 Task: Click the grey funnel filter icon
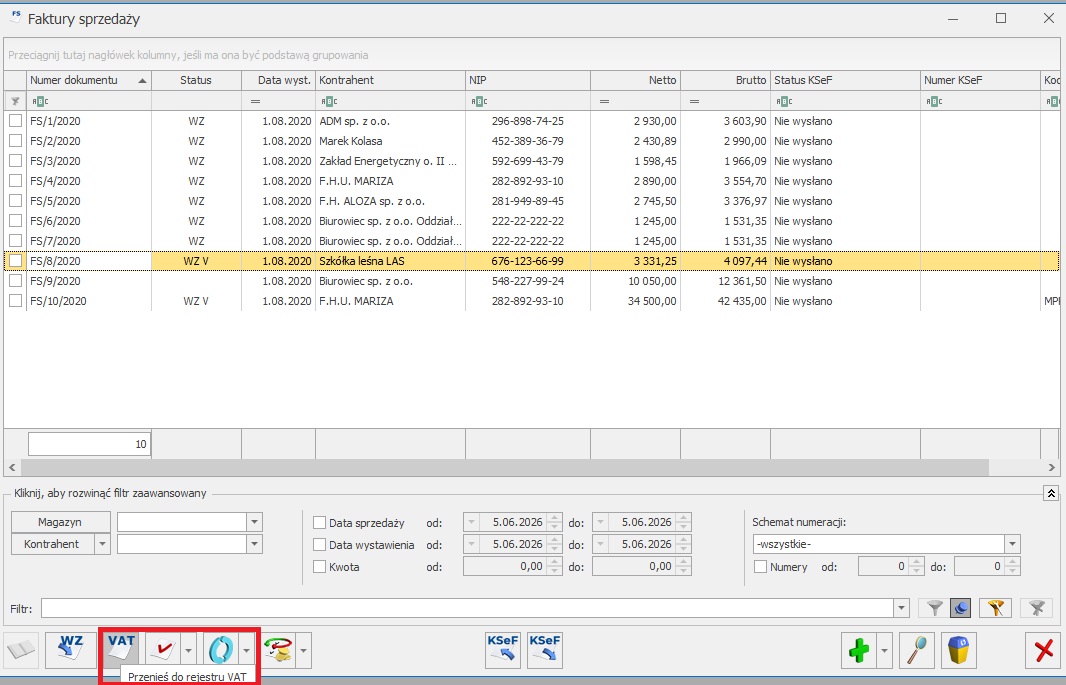click(935, 608)
